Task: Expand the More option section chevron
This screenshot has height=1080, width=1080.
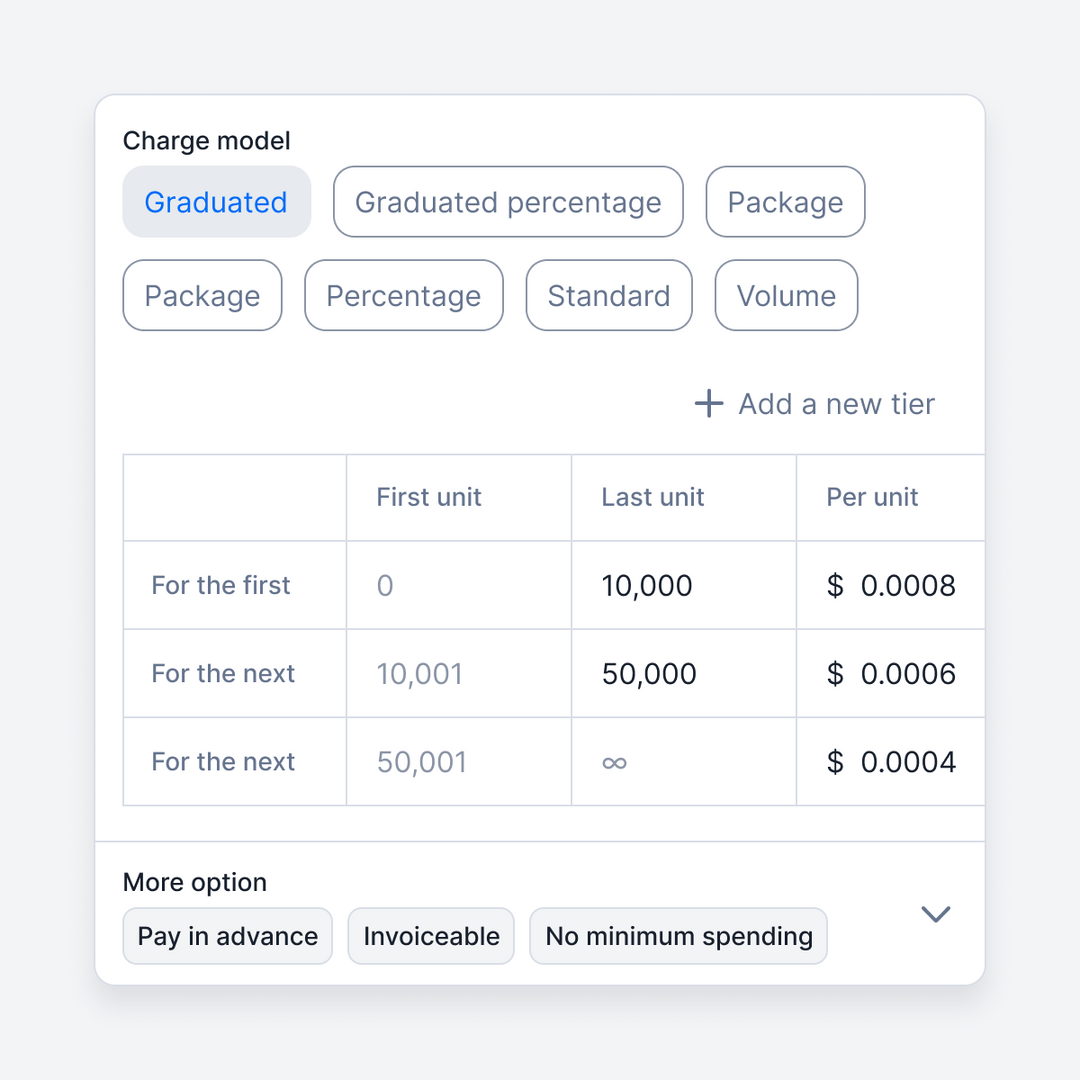Action: pos(936,914)
